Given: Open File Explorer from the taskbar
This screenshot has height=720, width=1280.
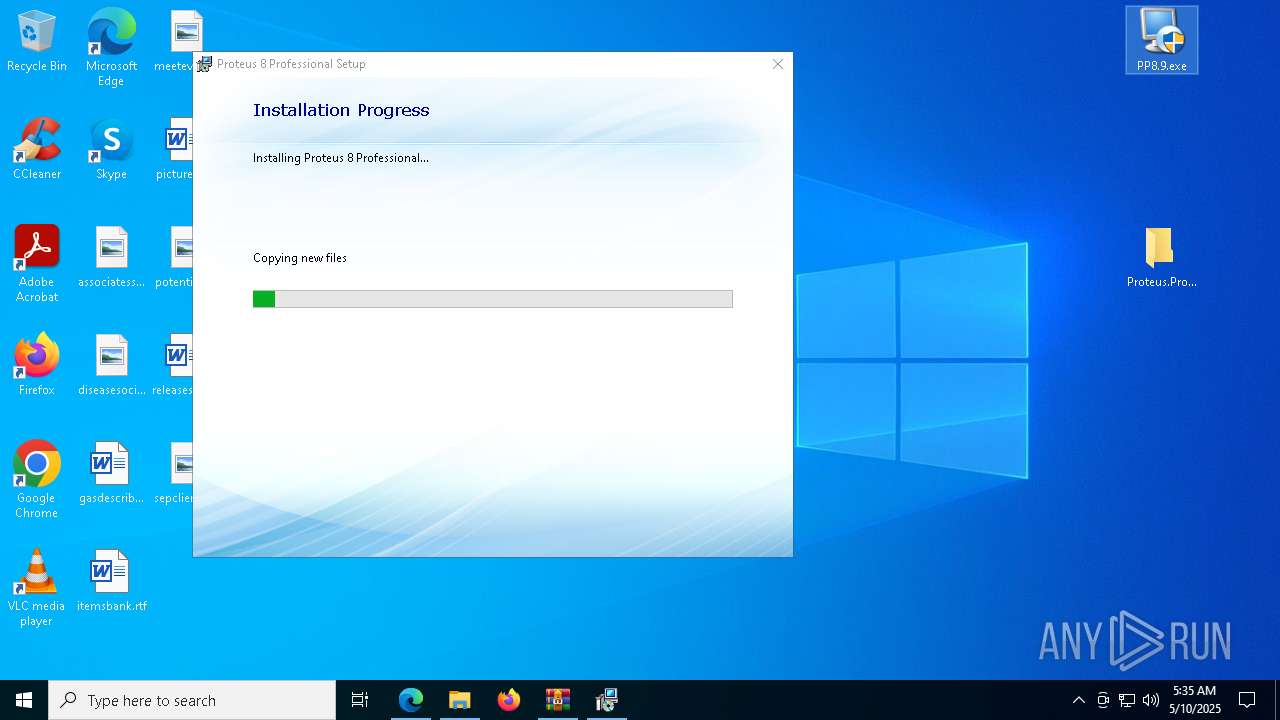Looking at the screenshot, I should pyautogui.click(x=460, y=700).
